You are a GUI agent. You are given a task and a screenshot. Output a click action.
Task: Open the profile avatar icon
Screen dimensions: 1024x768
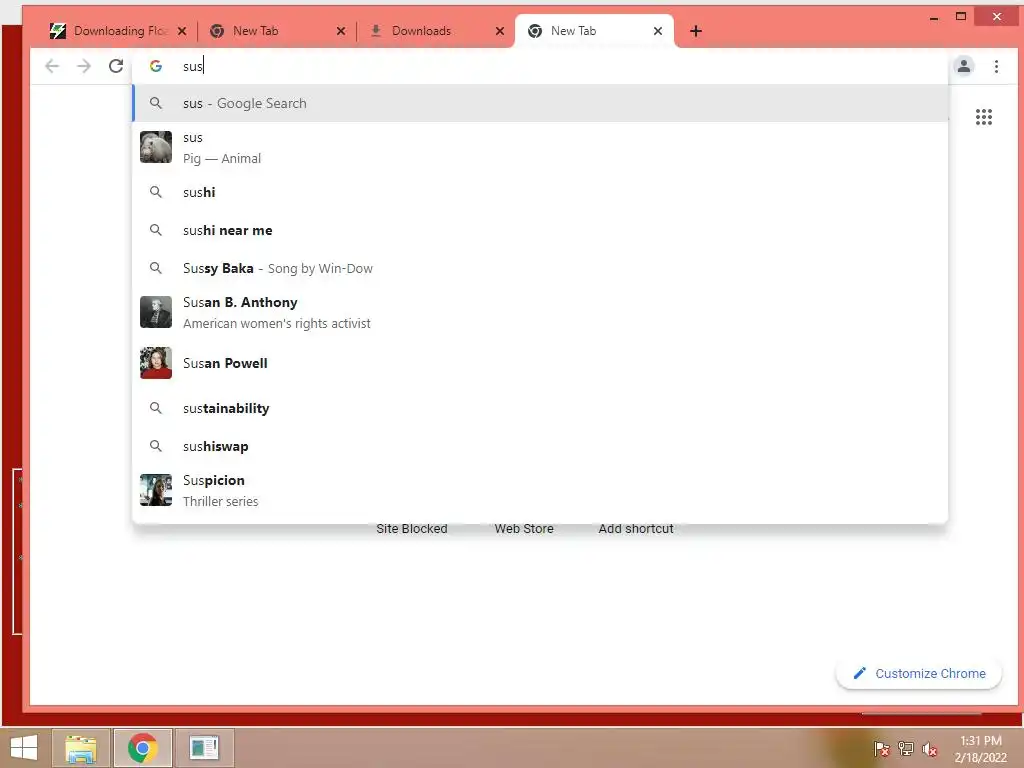point(963,66)
